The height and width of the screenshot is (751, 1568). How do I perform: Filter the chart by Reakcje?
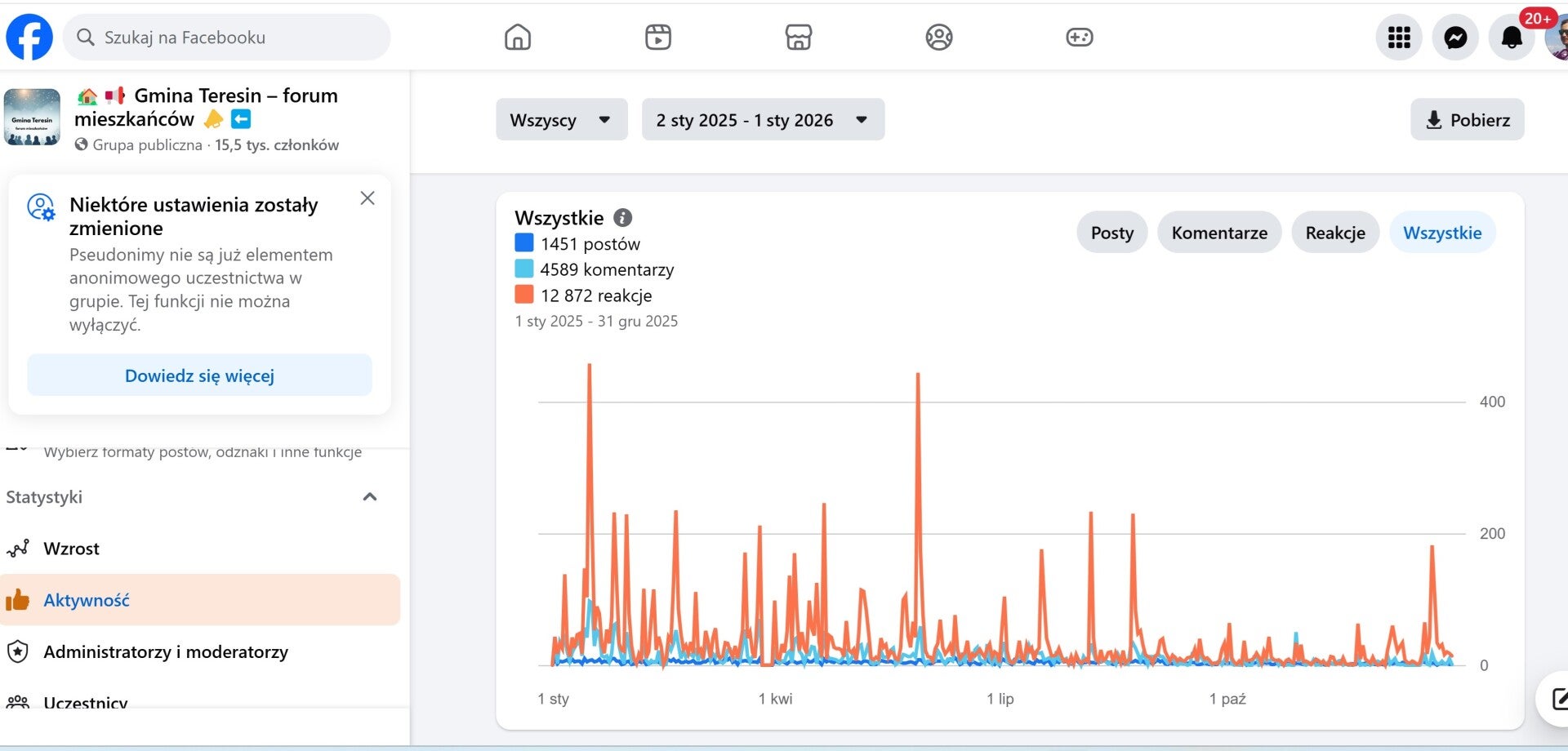(x=1335, y=233)
